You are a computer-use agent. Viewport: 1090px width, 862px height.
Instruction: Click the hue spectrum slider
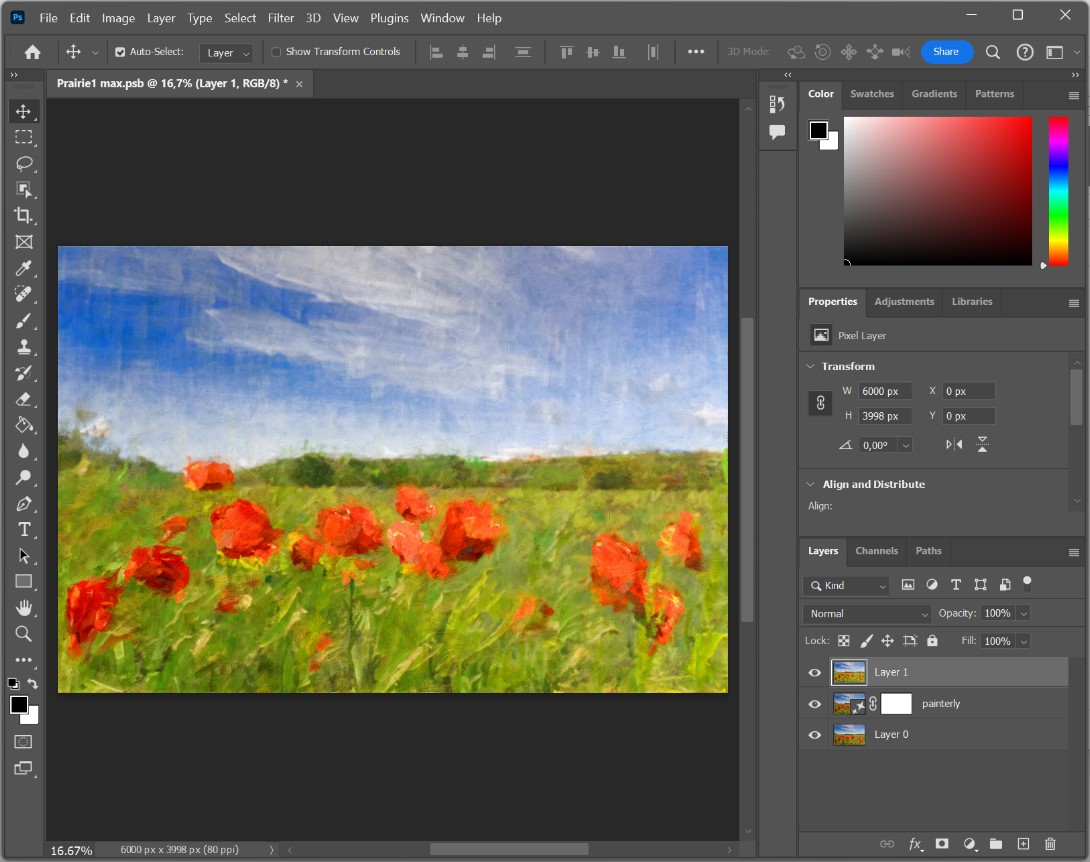1058,190
